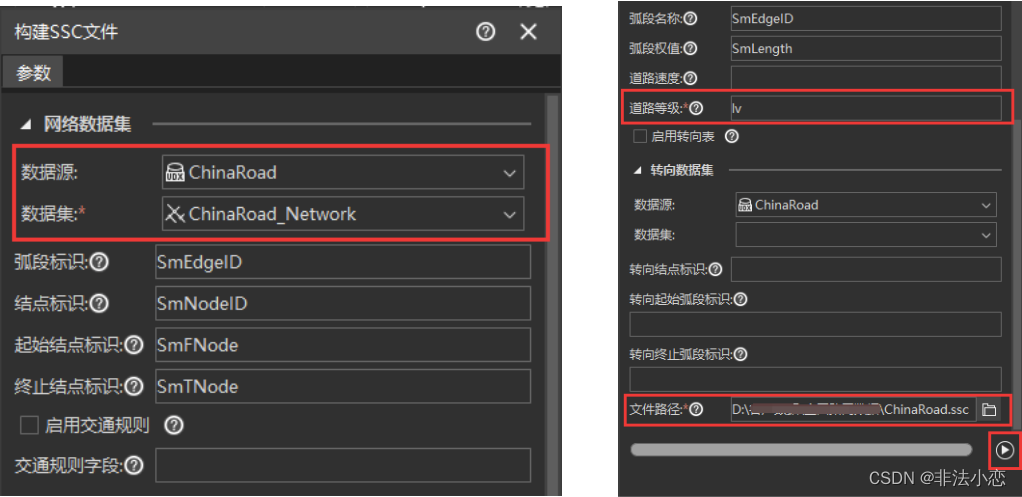The height and width of the screenshot is (497, 1022).
Task: Click the SmFNode input field
Action: click(x=343, y=345)
